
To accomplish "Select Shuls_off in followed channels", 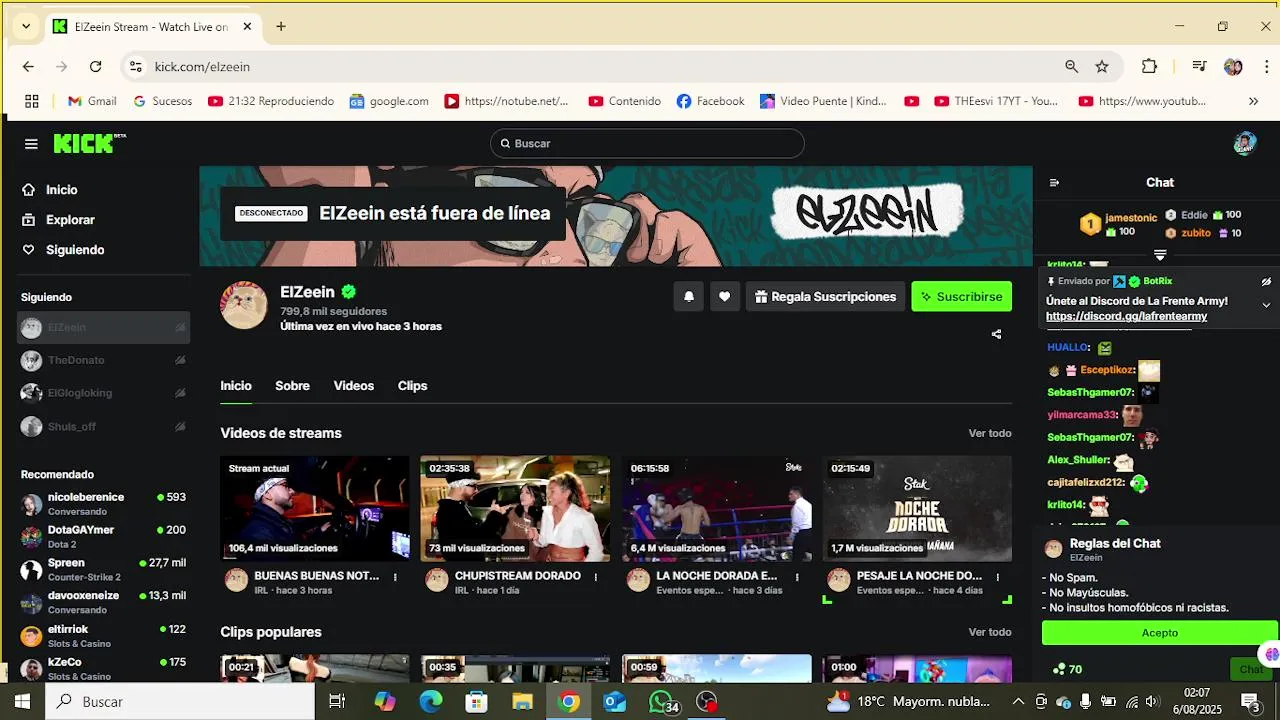I will click(103, 426).
